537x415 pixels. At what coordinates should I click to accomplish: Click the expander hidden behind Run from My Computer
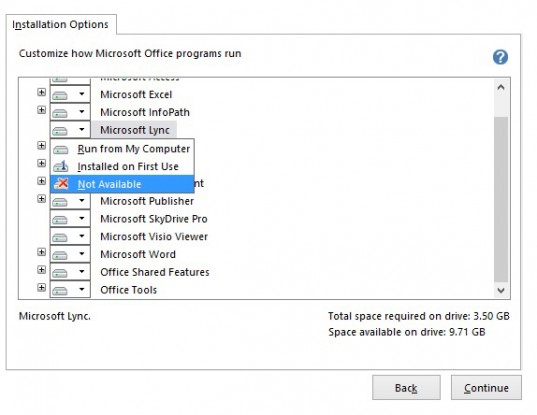tap(41, 146)
